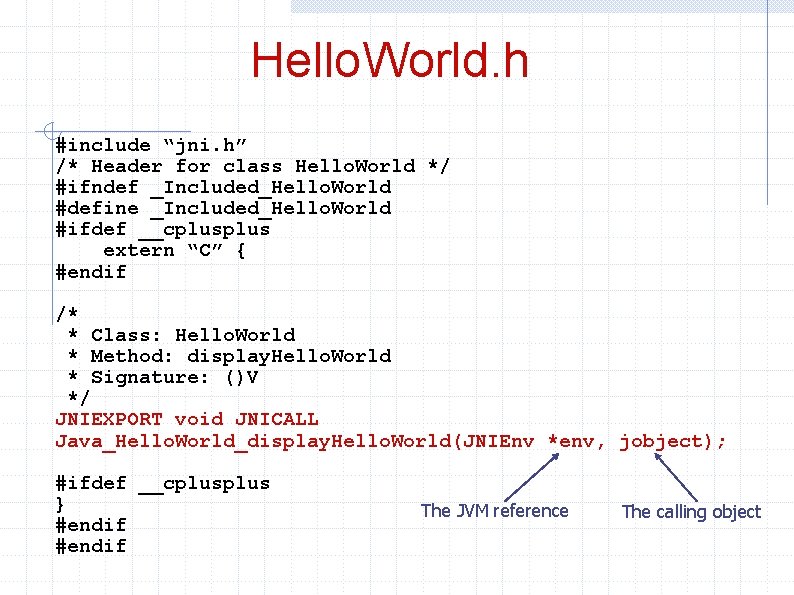Click the jobject parameter

pos(661,442)
